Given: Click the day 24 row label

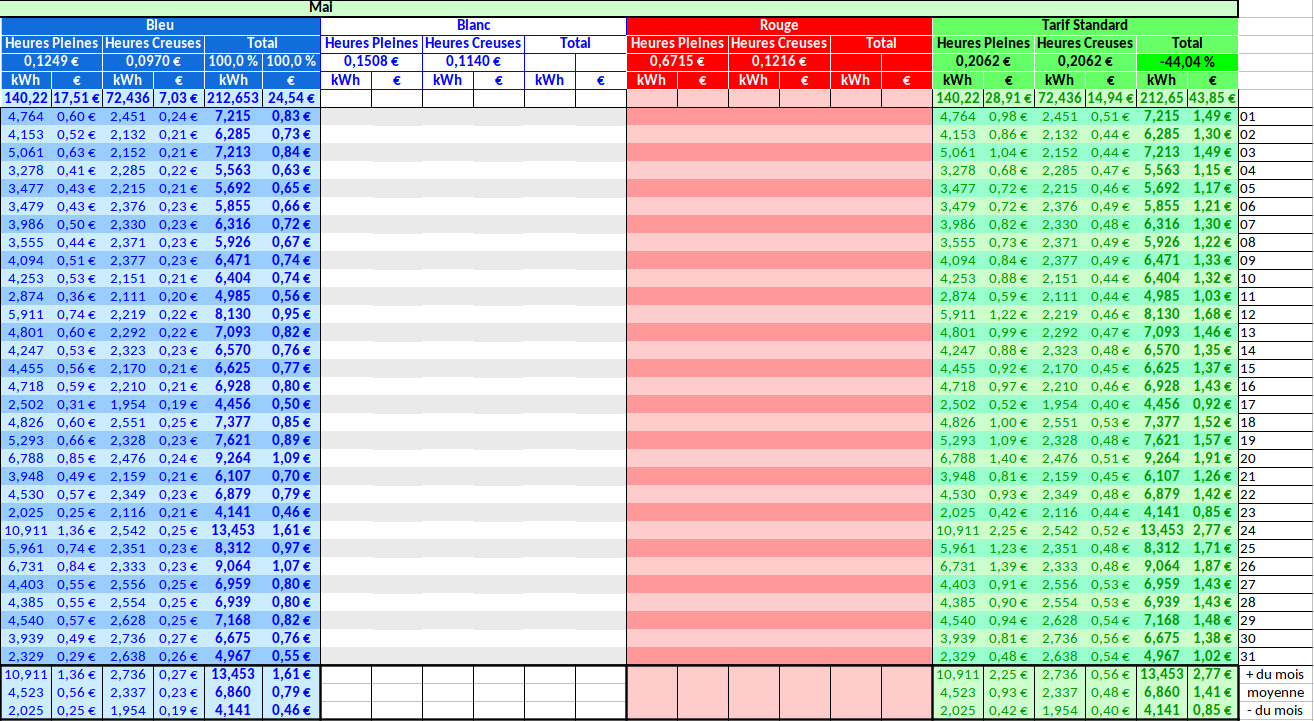Looking at the screenshot, I should (1247, 531).
